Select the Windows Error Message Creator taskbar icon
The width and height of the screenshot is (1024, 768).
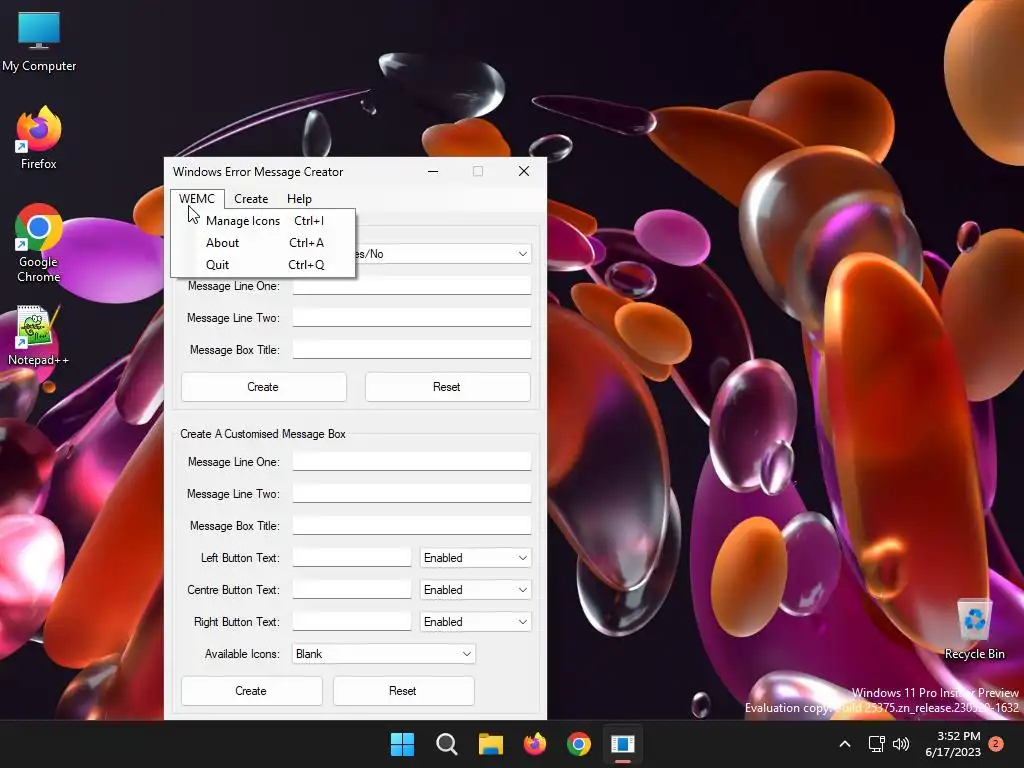pyautogui.click(x=623, y=744)
